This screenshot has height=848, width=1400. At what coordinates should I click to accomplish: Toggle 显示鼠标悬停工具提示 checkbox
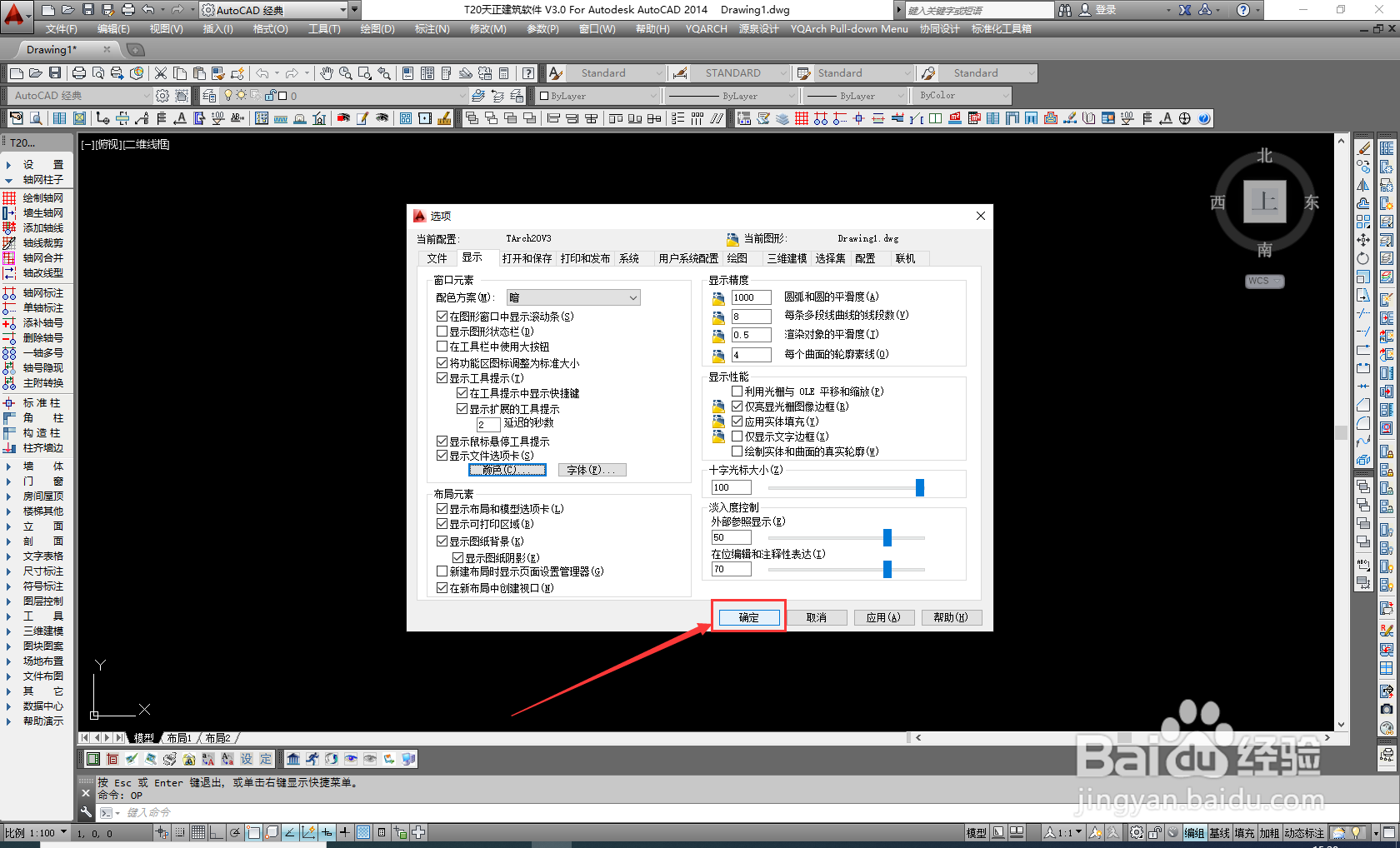pos(442,441)
